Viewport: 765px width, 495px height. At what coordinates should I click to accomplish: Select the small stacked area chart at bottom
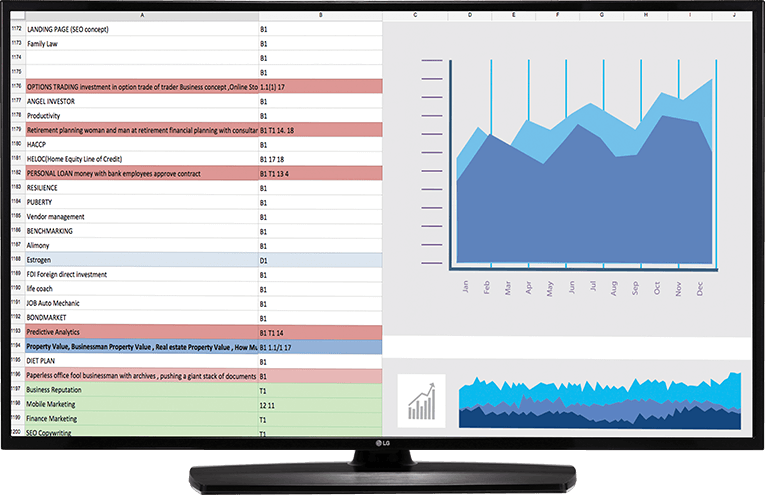[600, 400]
